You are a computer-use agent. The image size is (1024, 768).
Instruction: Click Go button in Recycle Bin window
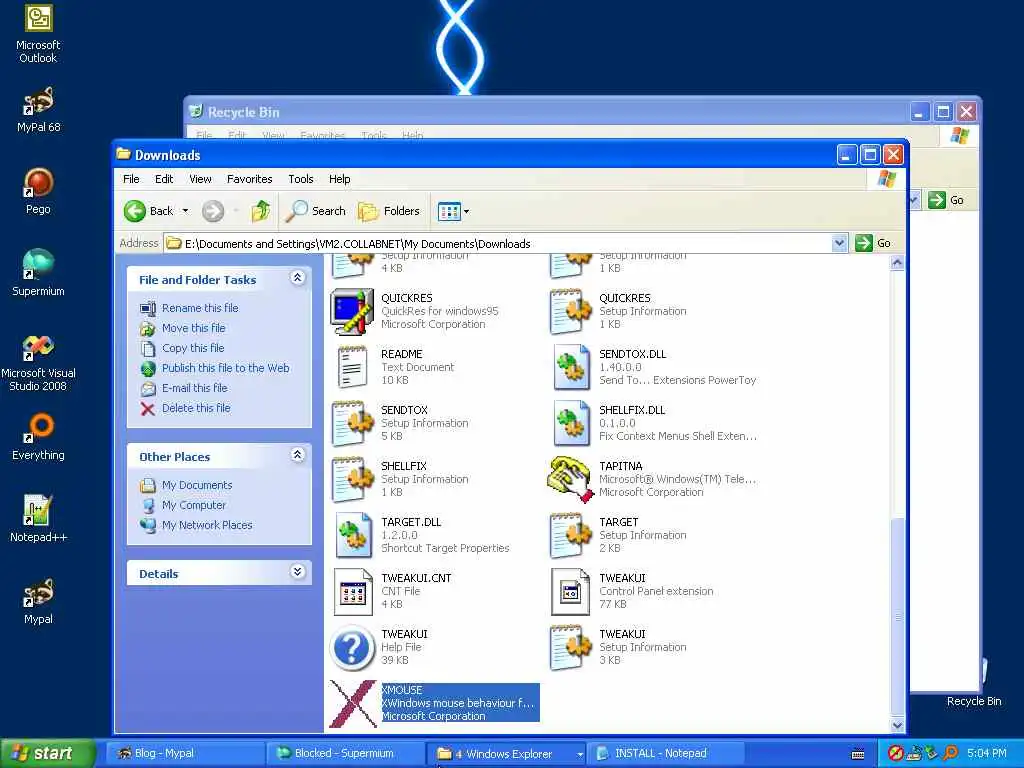click(x=946, y=200)
